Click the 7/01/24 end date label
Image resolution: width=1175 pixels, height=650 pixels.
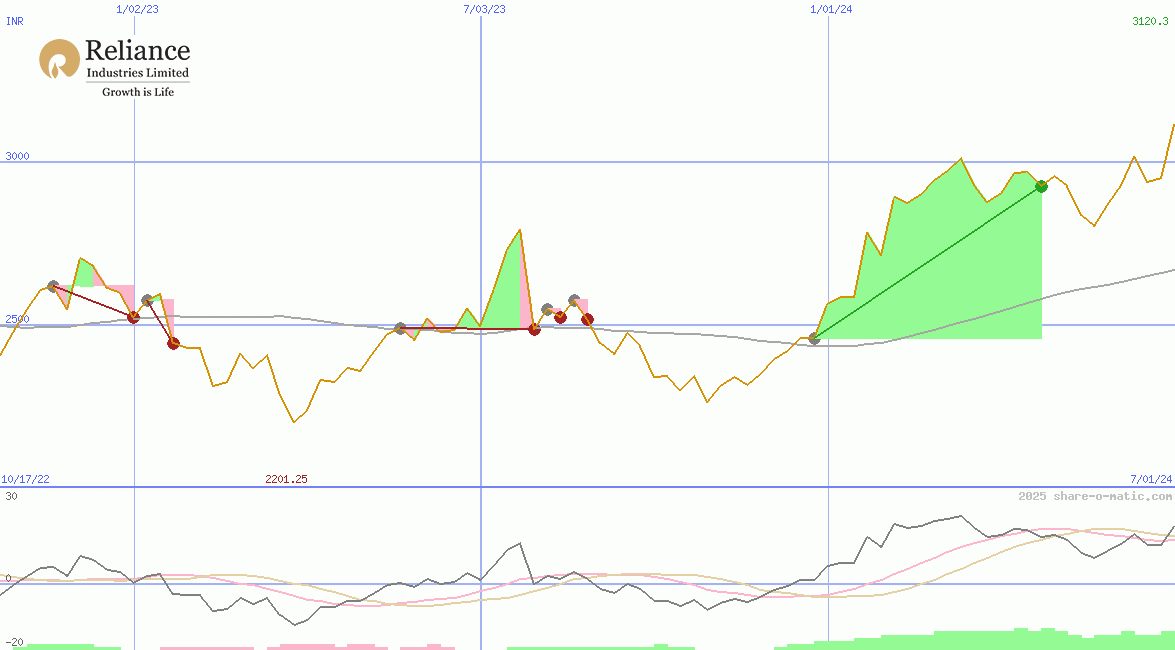(1151, 480)
